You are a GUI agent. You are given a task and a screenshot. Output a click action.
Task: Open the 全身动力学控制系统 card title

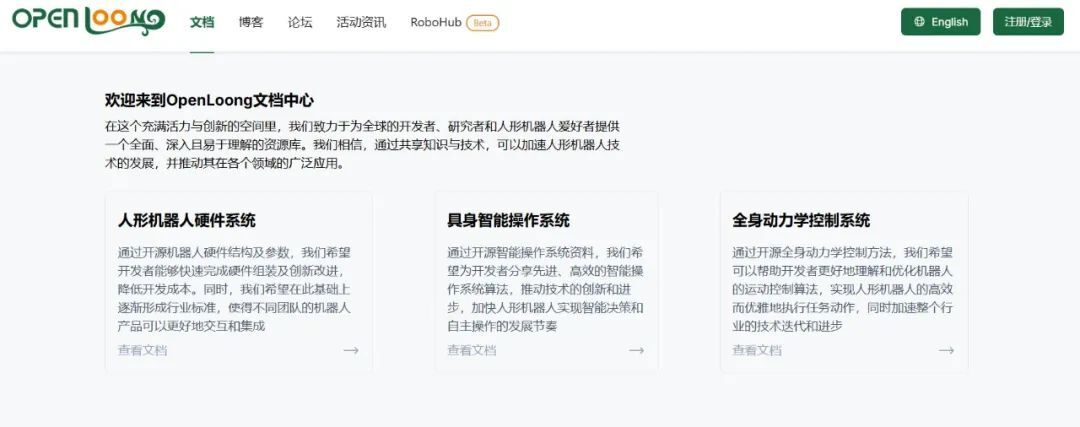[801, 220]
